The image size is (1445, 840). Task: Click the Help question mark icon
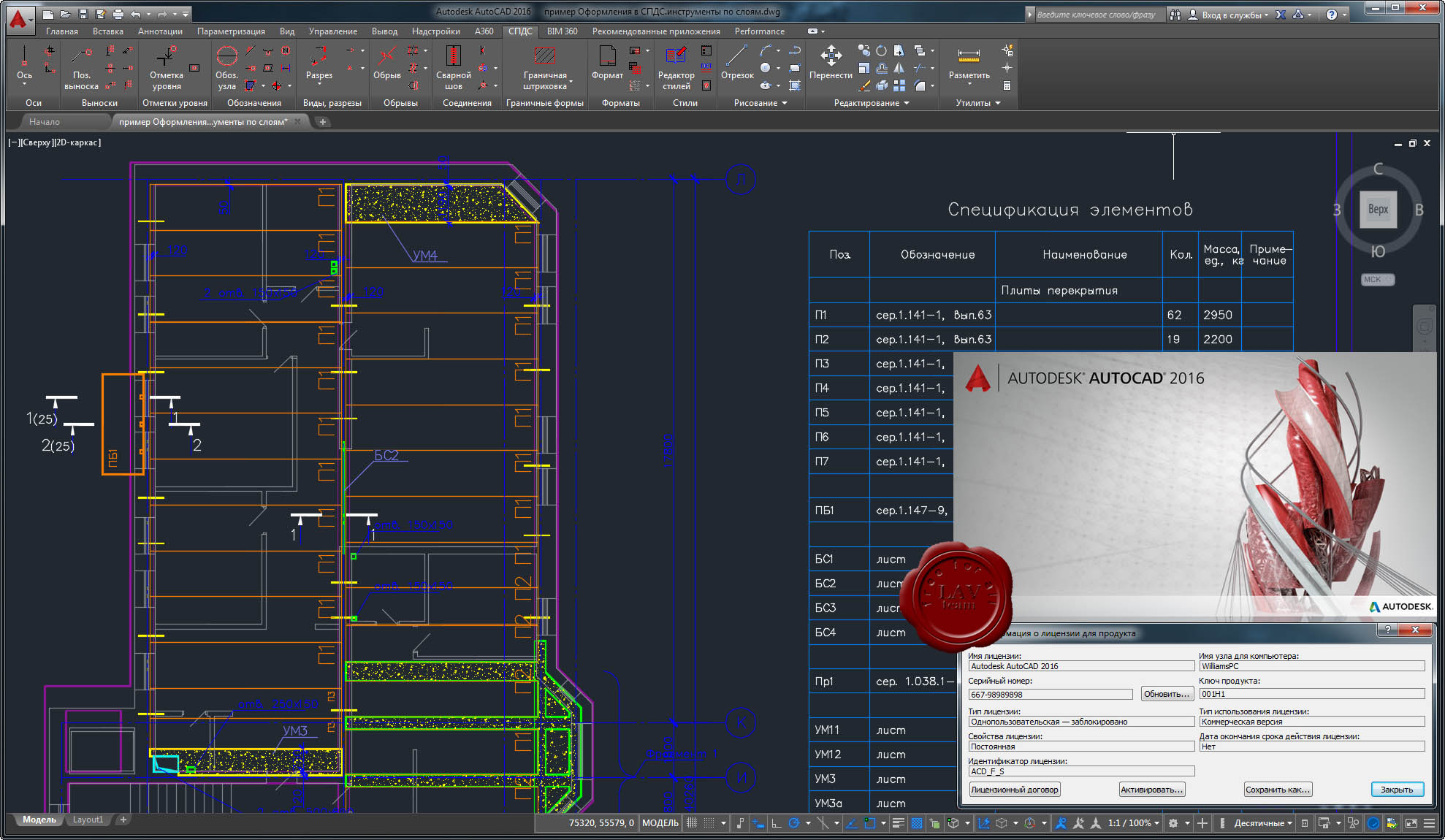[1332, 14]
